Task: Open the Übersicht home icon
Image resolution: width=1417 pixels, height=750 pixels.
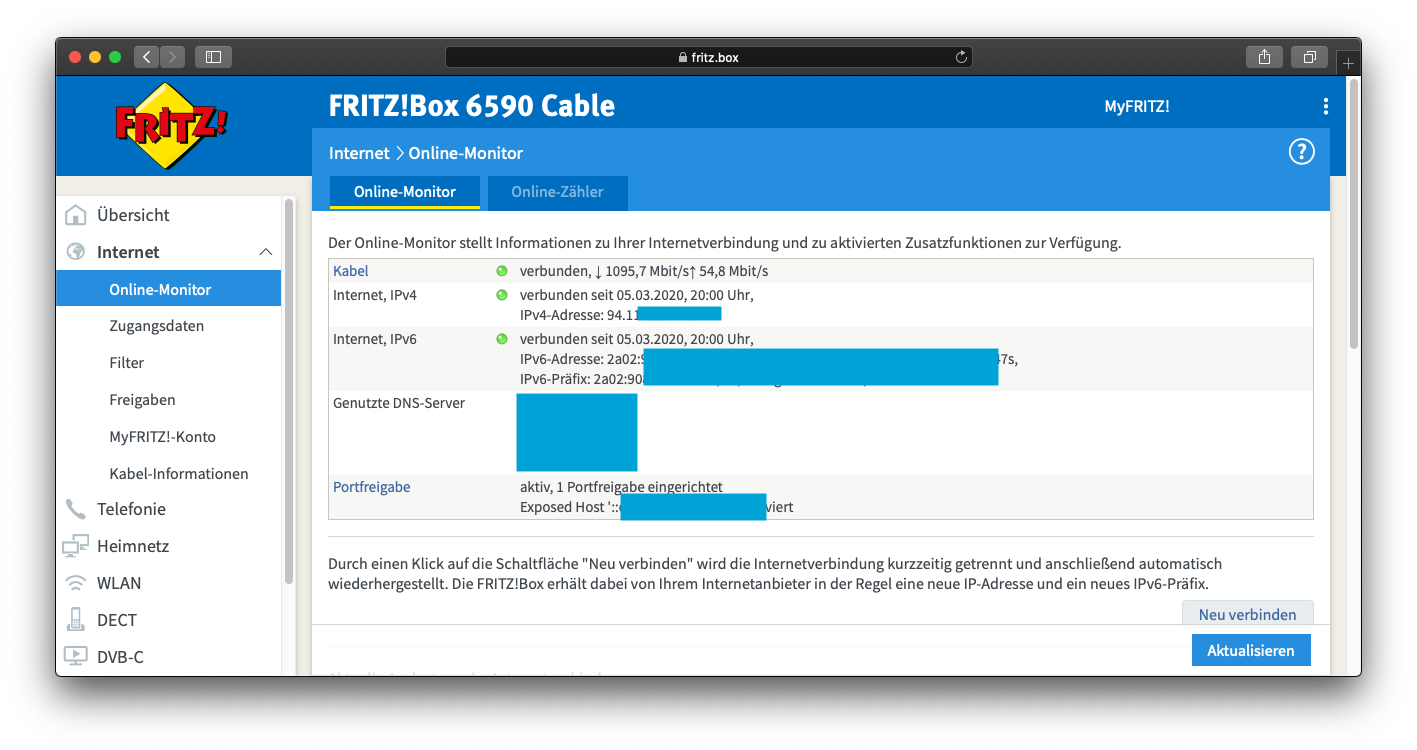Action: (x=75, y=215)
